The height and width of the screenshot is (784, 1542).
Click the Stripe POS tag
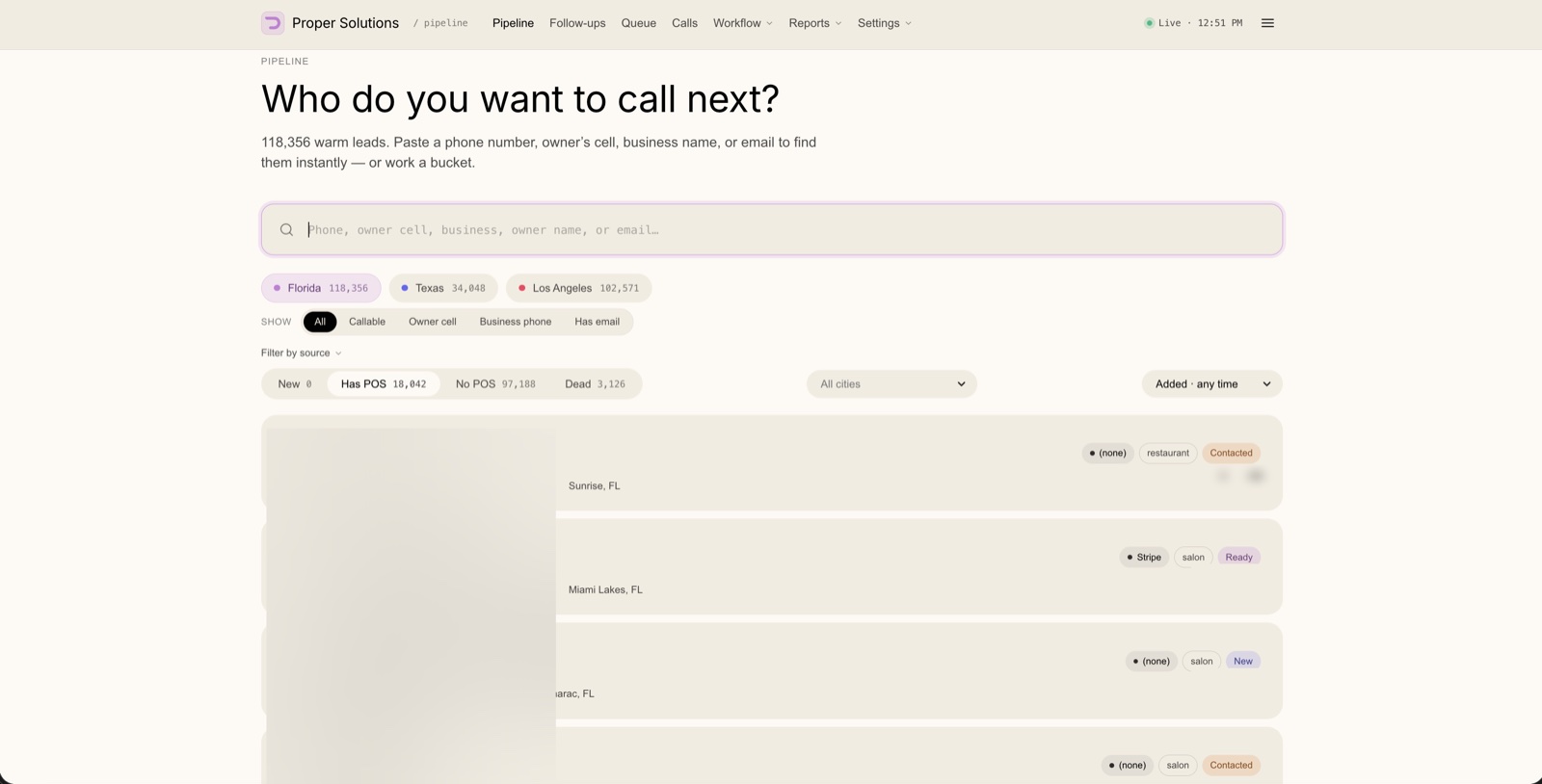(x=1144, y=558)
